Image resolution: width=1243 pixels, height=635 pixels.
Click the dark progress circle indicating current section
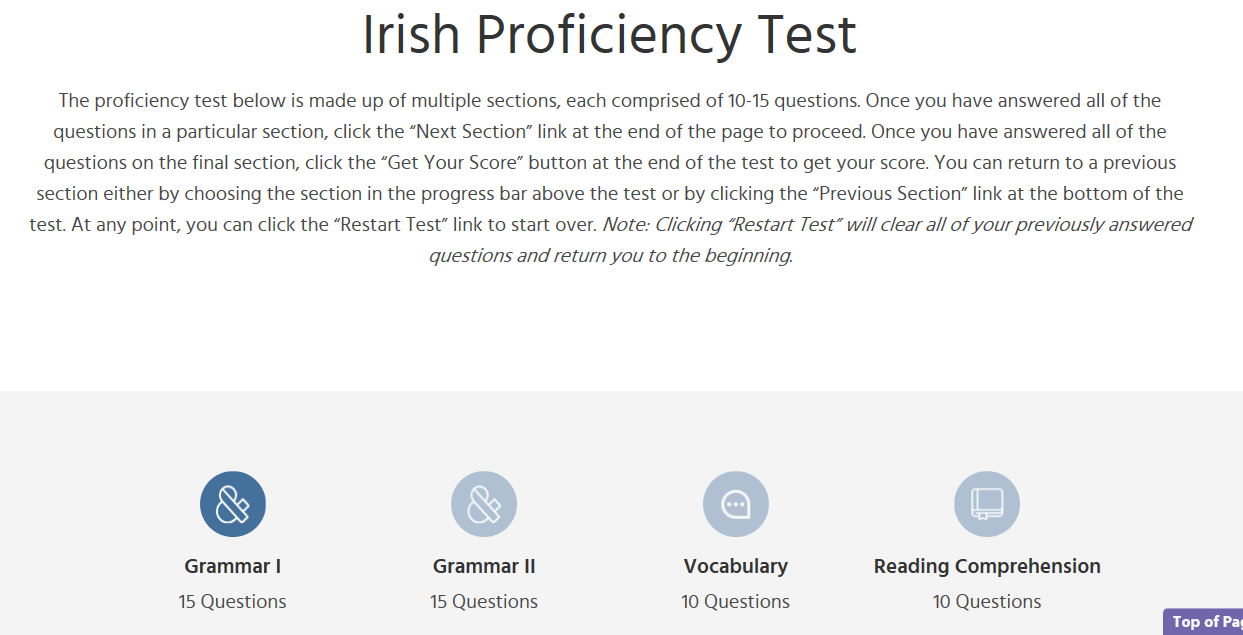point(232,503)
